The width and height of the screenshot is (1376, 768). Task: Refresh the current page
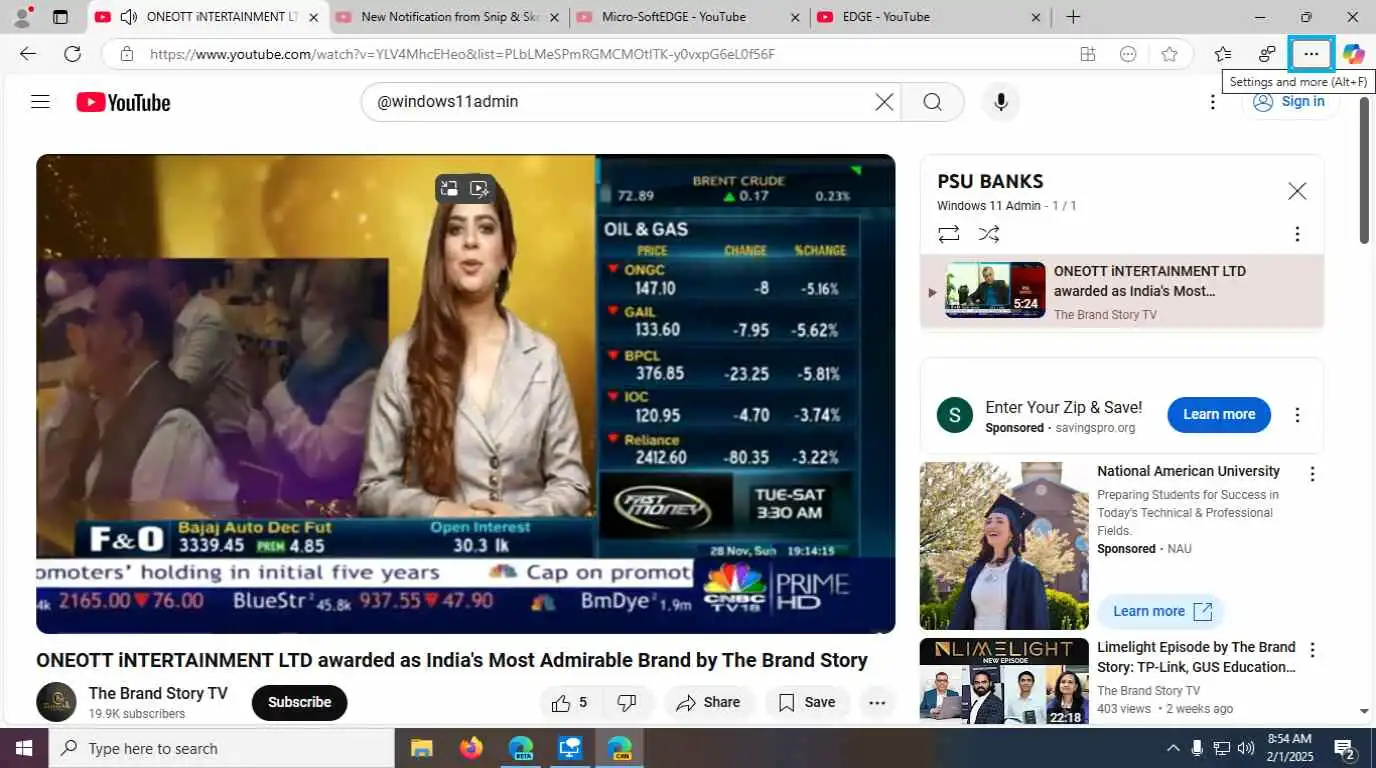tap(72, 54)
